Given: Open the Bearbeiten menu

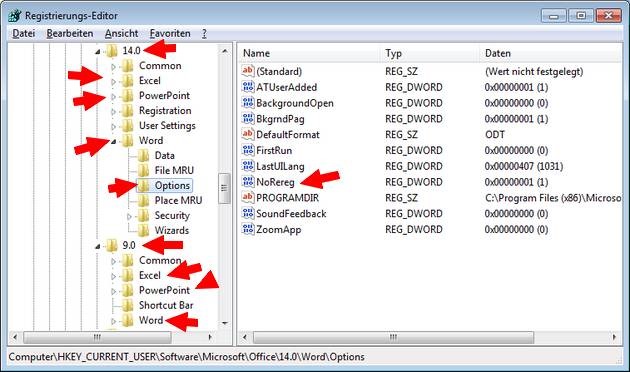Looking at the screenshot, I should point(70,33).
